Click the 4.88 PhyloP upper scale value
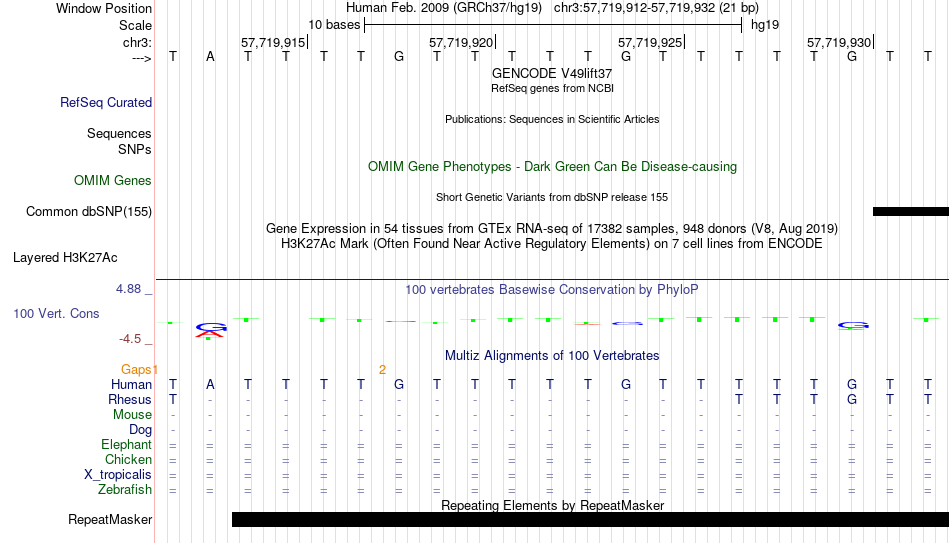Image resolution: width=950 pixels, height=543 pixels. pyautogui.click(x=128, y=289)
